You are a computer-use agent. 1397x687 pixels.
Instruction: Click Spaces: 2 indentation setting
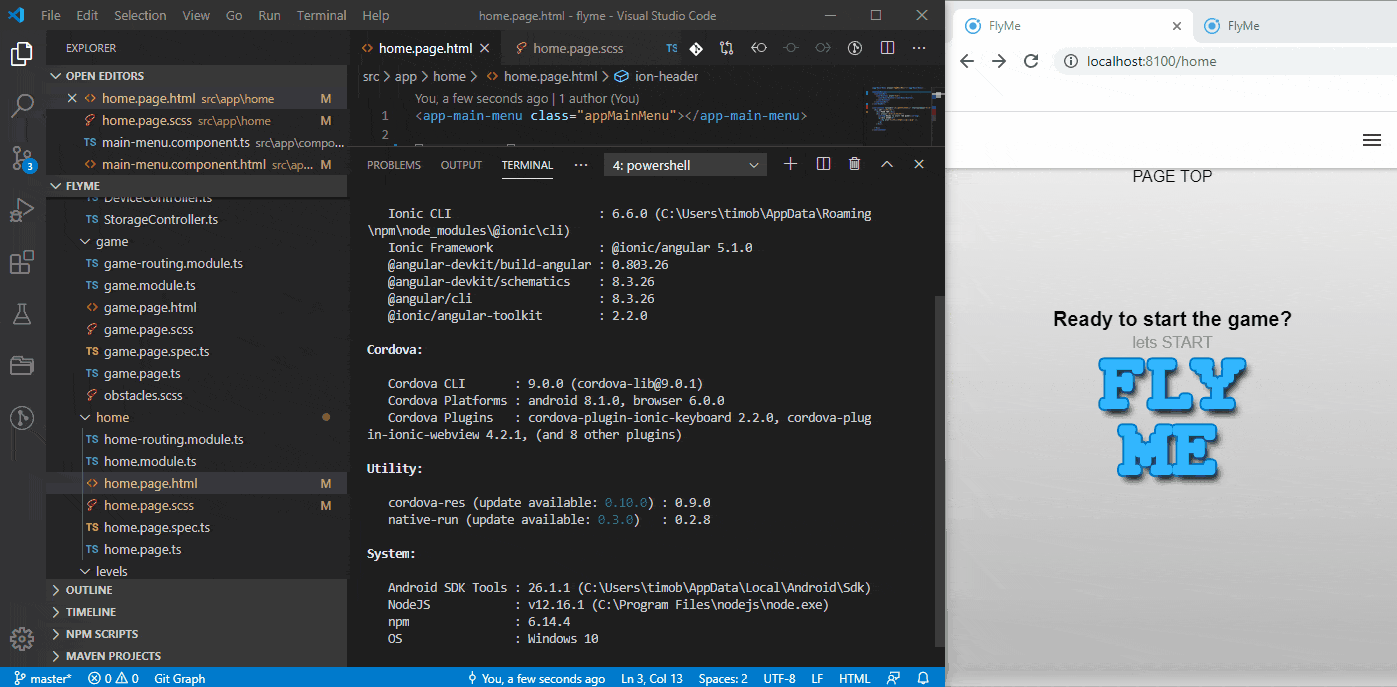723,678
